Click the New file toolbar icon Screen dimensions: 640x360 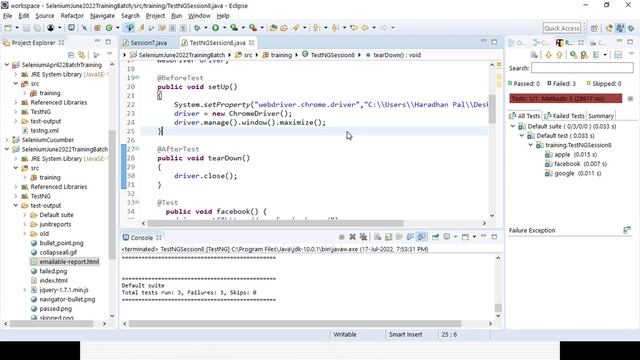(8, 28)
